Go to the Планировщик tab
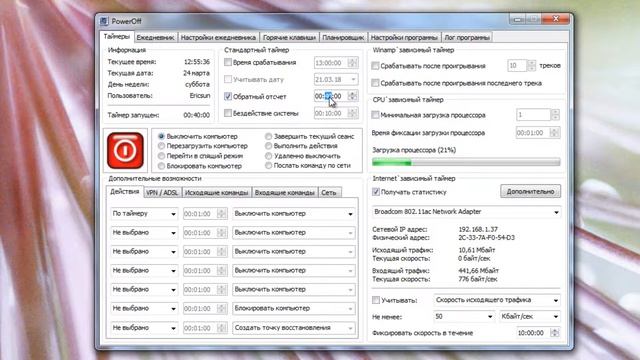The height and width of the screenshot is (360, 640). pos(343,38)
